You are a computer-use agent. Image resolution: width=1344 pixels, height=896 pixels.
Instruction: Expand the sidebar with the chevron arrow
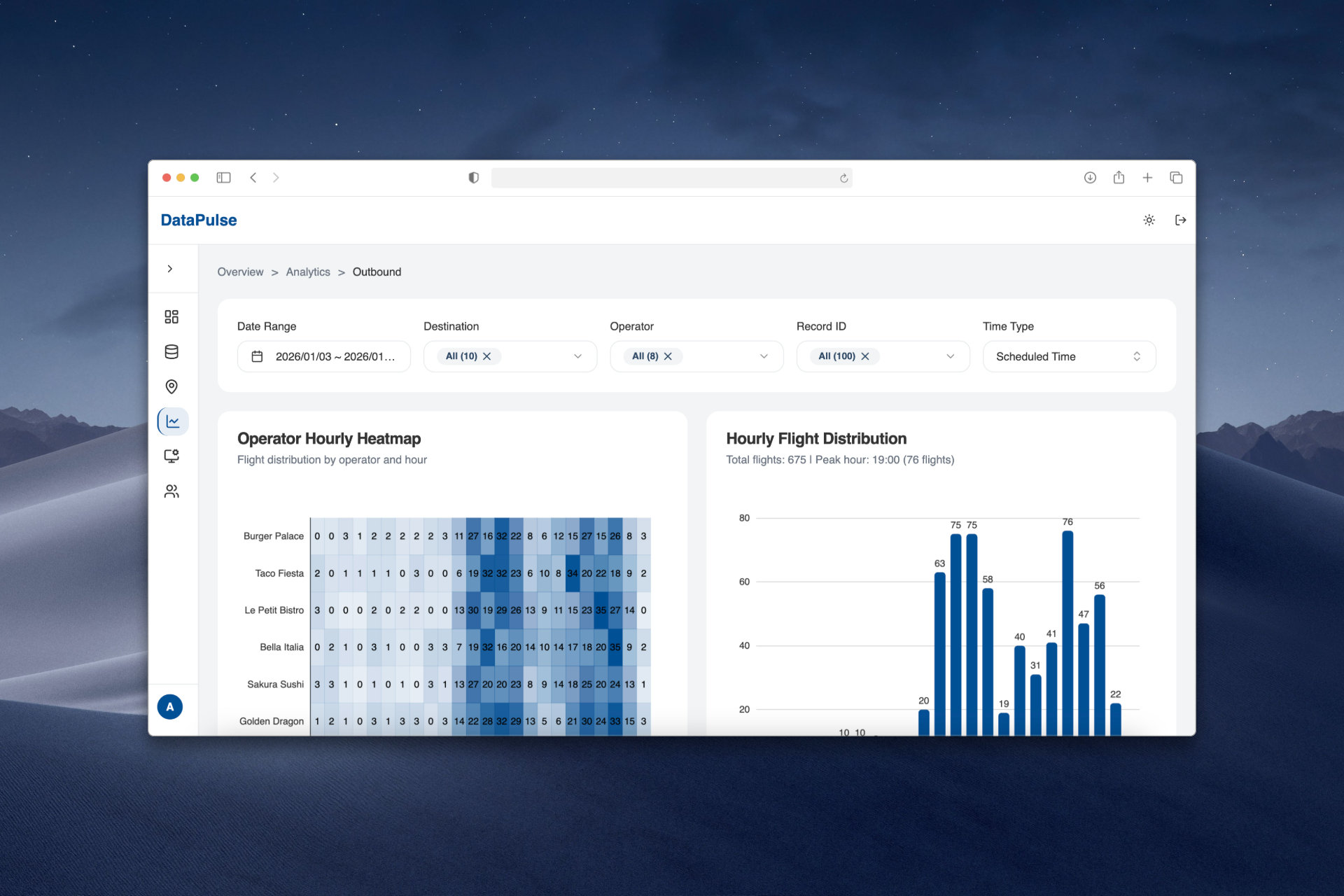click(x=170, y=269)
